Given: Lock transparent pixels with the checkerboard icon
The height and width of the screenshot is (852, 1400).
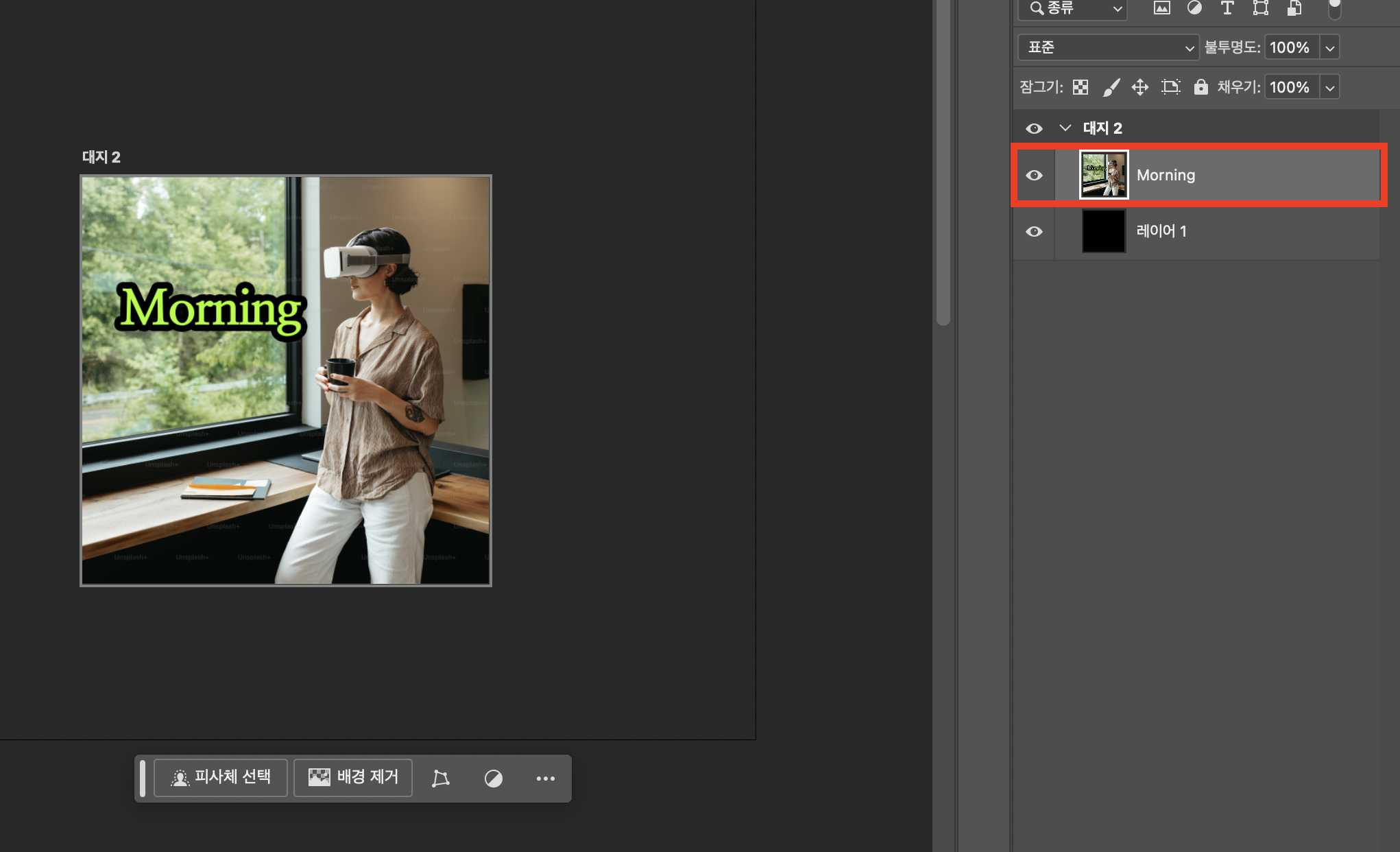Looking at the screenshot, I should 1081,87.
